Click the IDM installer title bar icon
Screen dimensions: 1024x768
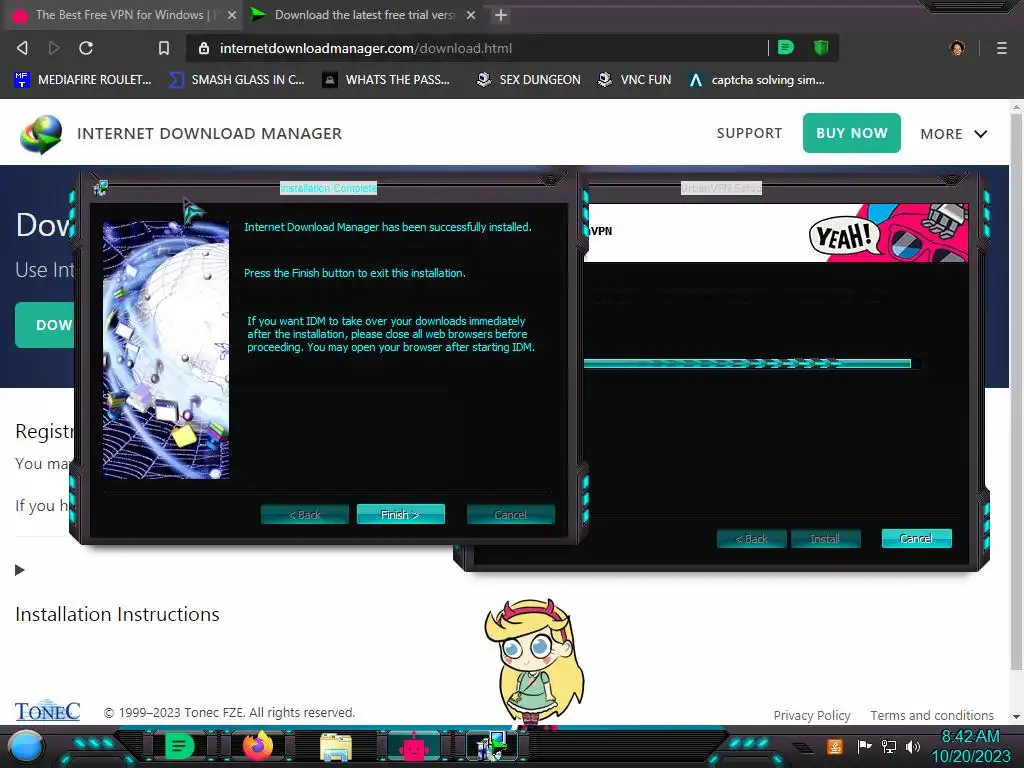(x=101, y=189)
